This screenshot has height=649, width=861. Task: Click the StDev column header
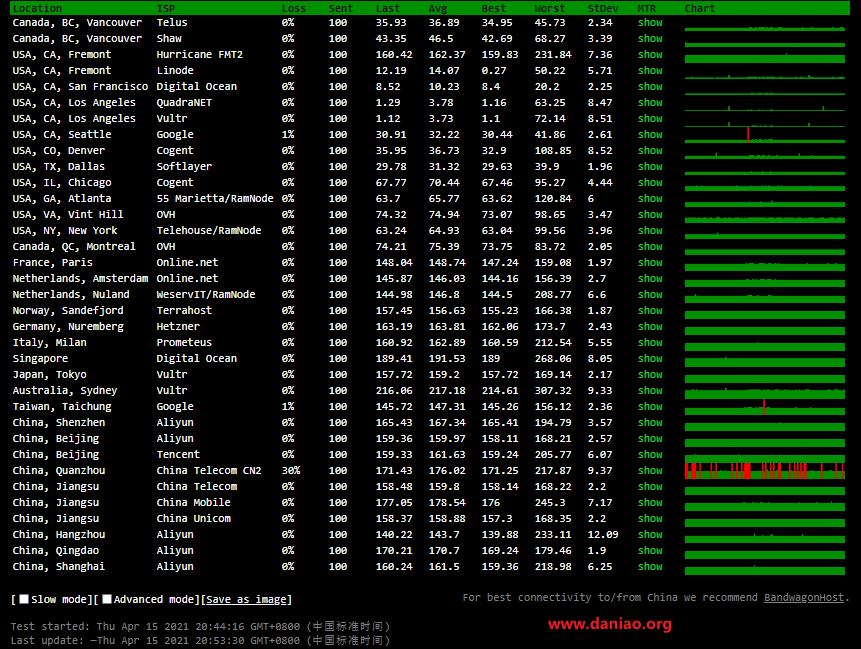pos(603,8)
